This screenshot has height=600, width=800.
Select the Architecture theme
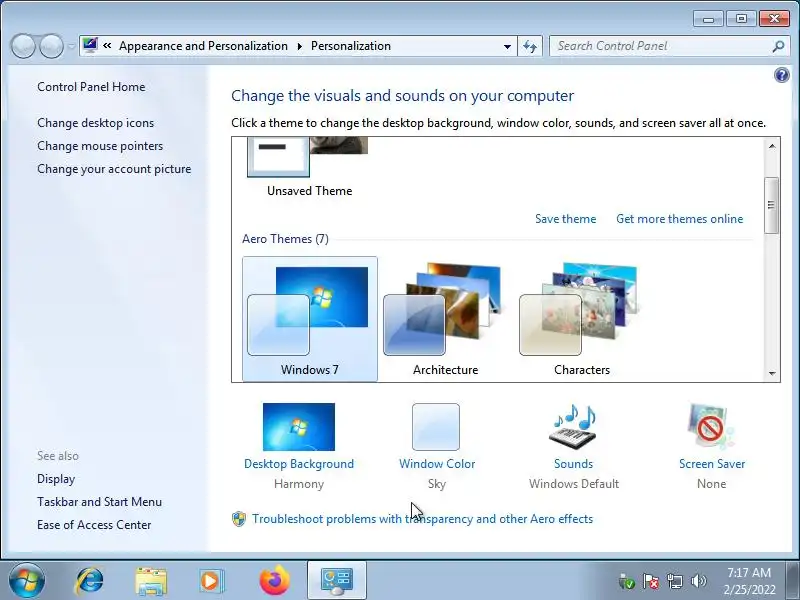(445, 319)
